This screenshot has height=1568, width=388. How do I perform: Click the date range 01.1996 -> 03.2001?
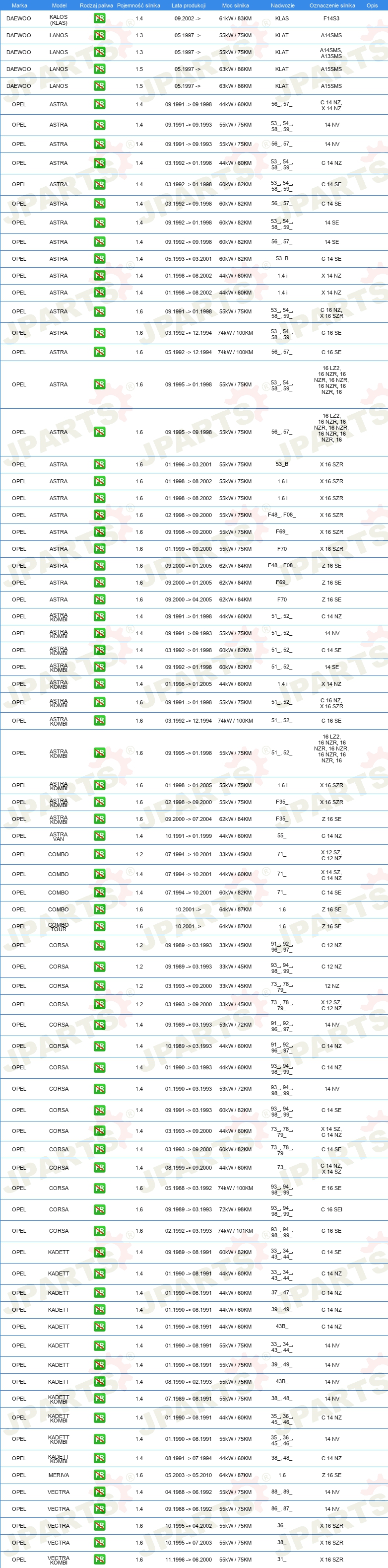click(x=189, y=464)
